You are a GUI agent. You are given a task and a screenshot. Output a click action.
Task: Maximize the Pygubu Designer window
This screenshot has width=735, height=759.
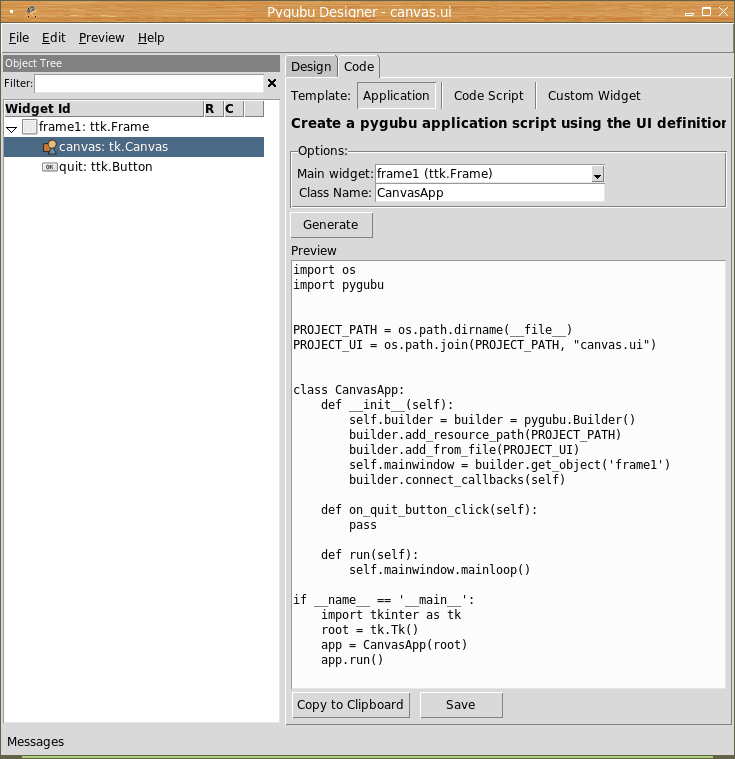point(706,12)
